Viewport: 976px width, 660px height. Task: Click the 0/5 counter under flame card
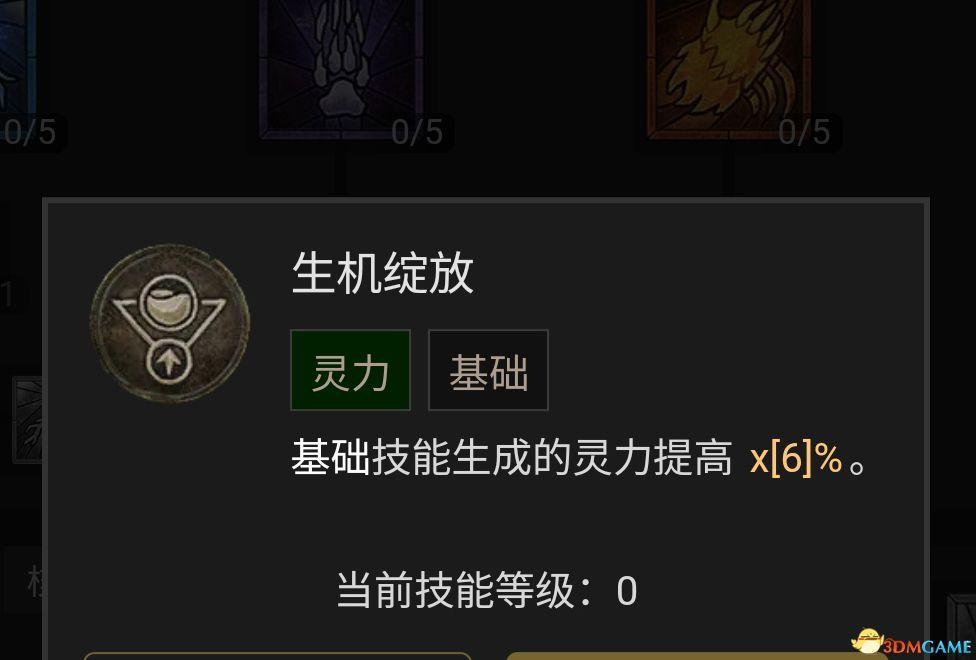[804, 132]
